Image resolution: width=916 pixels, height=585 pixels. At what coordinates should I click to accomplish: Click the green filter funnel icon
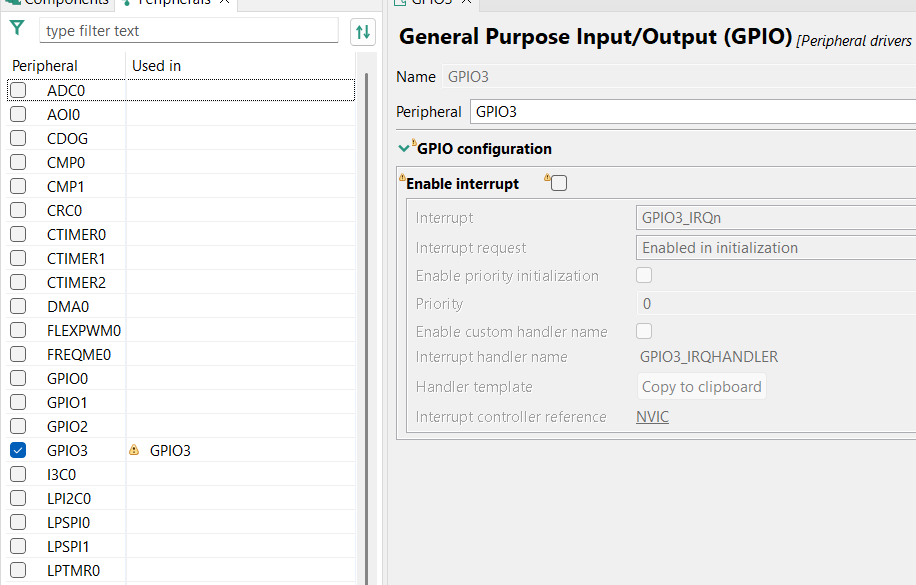(x=17, y=29)
